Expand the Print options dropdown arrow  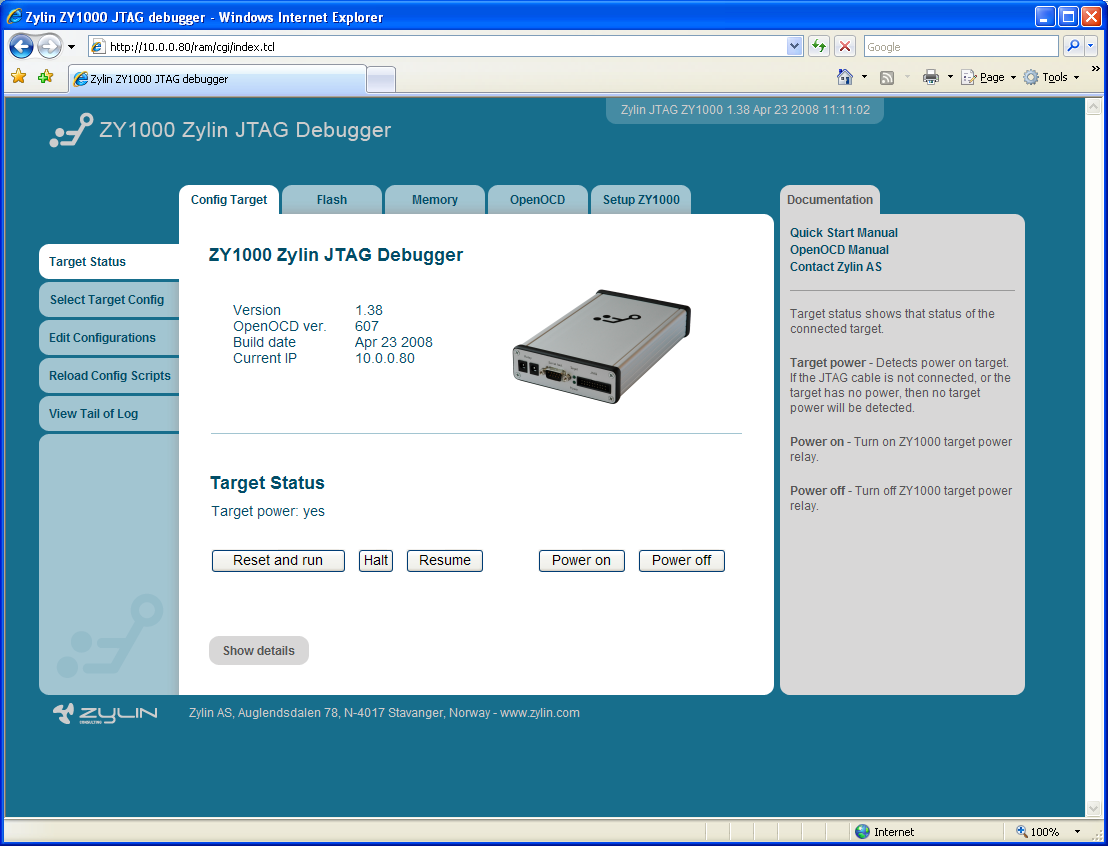950,77
